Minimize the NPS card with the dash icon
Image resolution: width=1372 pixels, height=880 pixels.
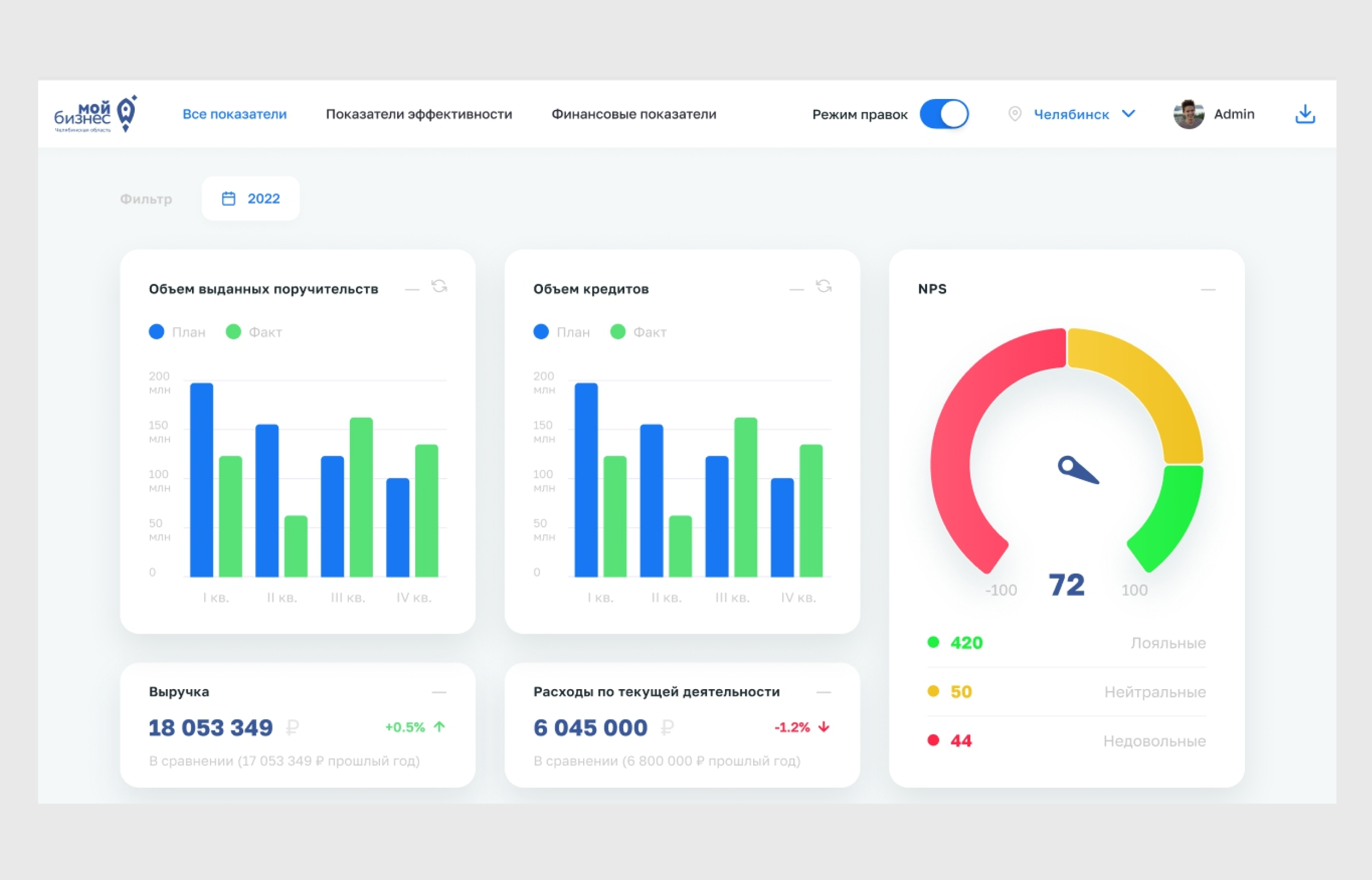(1208, 290)
